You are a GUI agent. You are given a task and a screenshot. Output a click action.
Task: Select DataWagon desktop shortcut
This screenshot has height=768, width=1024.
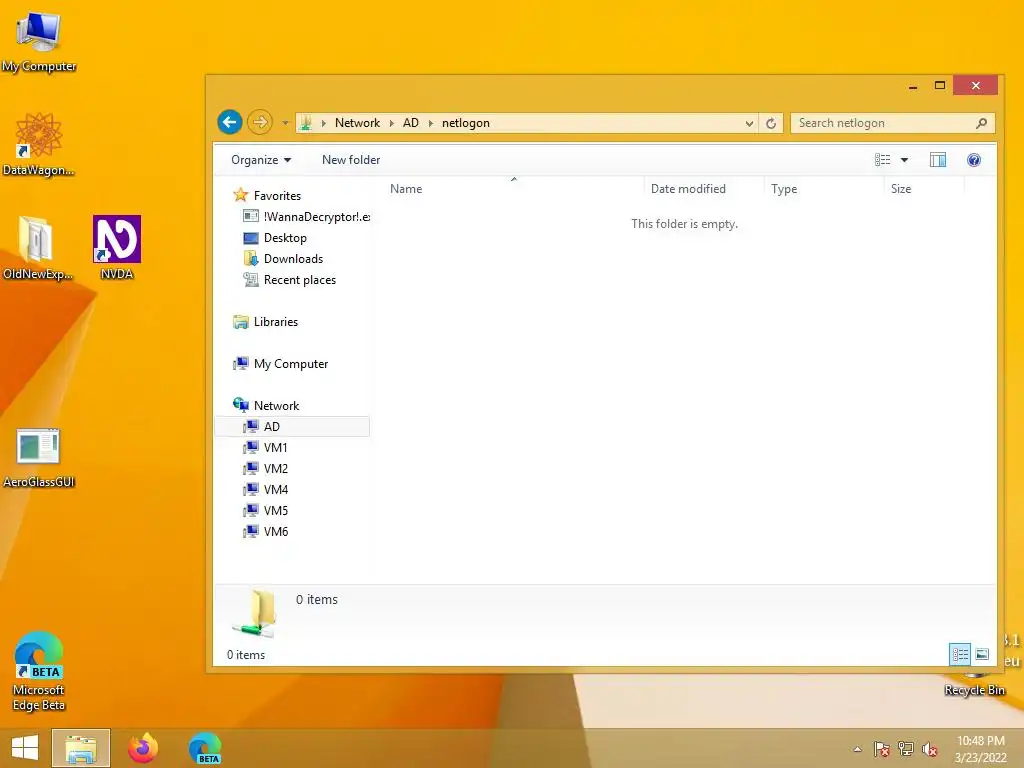pyautogui.click(x=39, y=144)
